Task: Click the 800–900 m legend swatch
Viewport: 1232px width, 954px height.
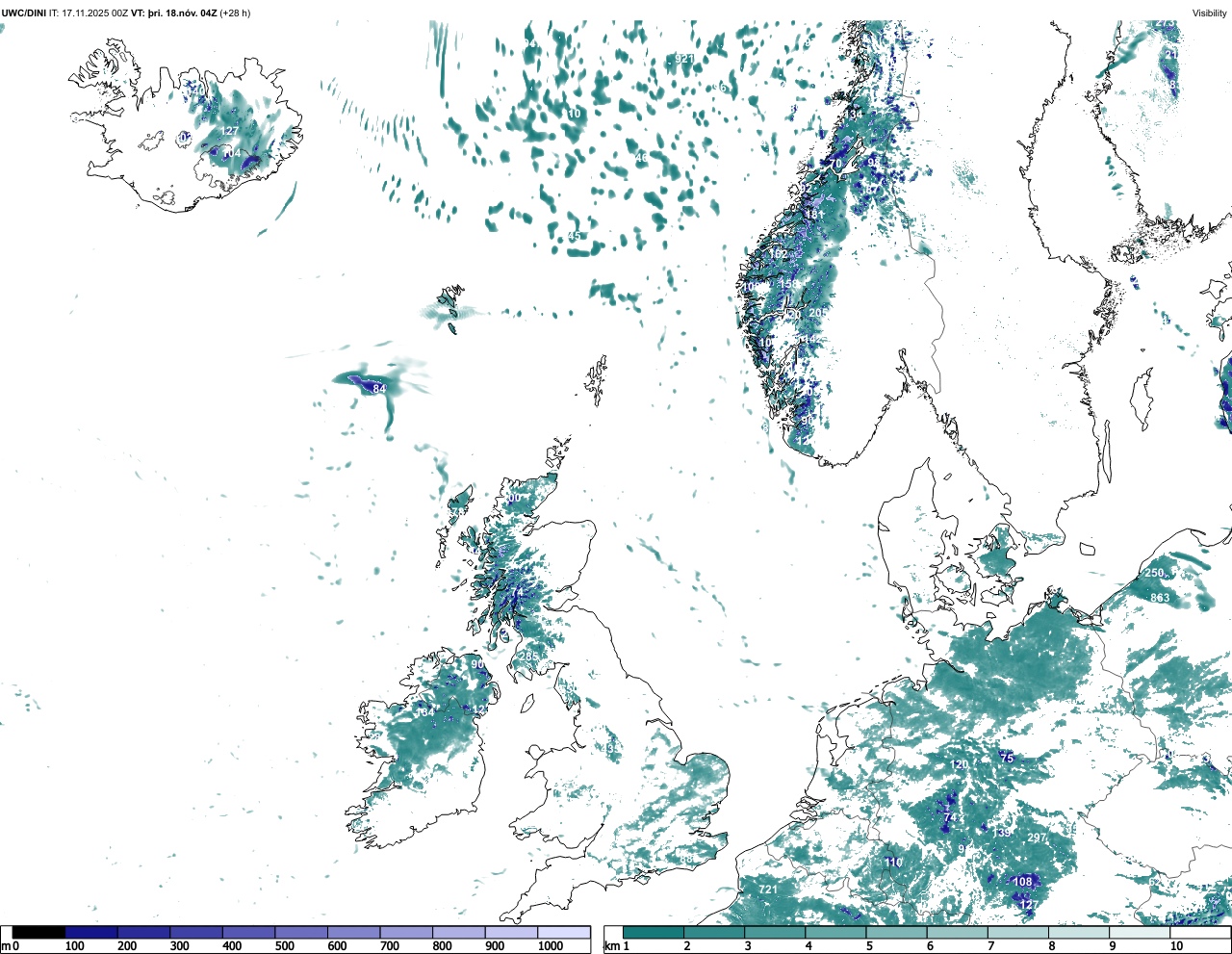Action: coord(459,933)
